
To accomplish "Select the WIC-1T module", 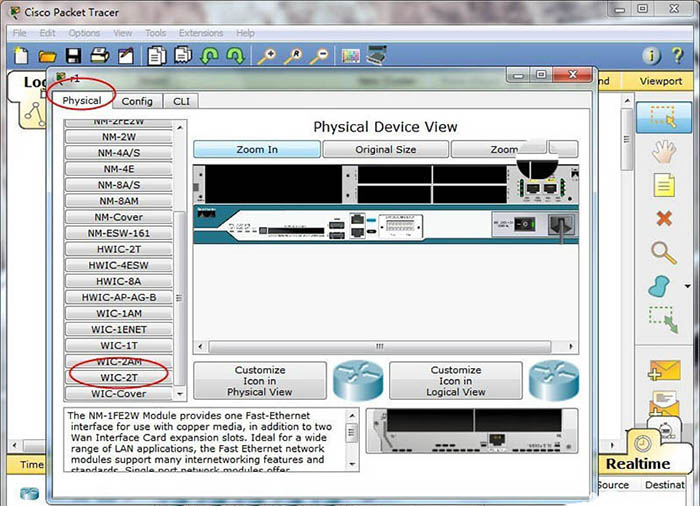I will click(x=119, y=345).
